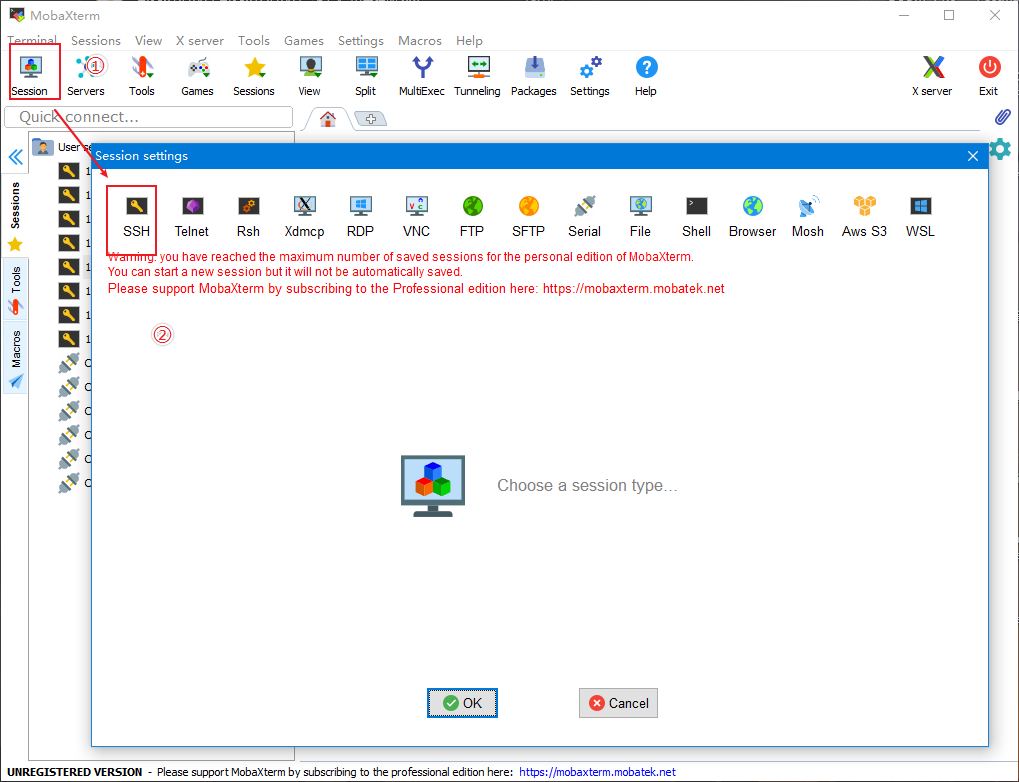The height and width of the screenshot is (782, 1019).
Task: Open the Macros menu
Action: click(420, 40)
